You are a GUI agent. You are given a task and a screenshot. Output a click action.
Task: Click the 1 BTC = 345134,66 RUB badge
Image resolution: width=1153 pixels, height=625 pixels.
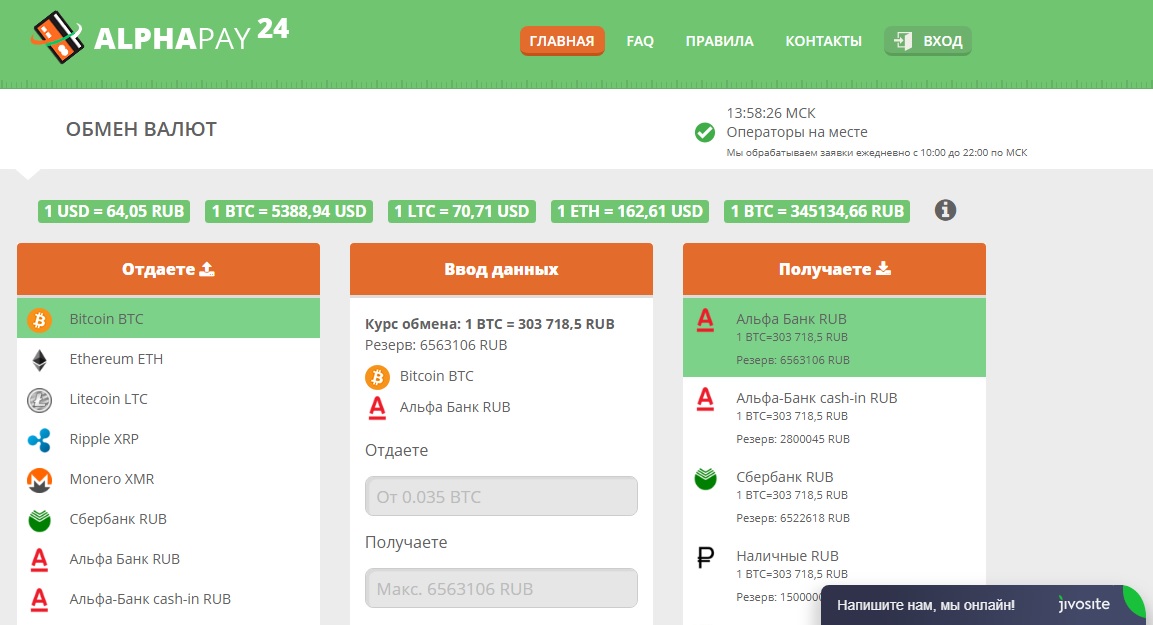tap(817, 211)
